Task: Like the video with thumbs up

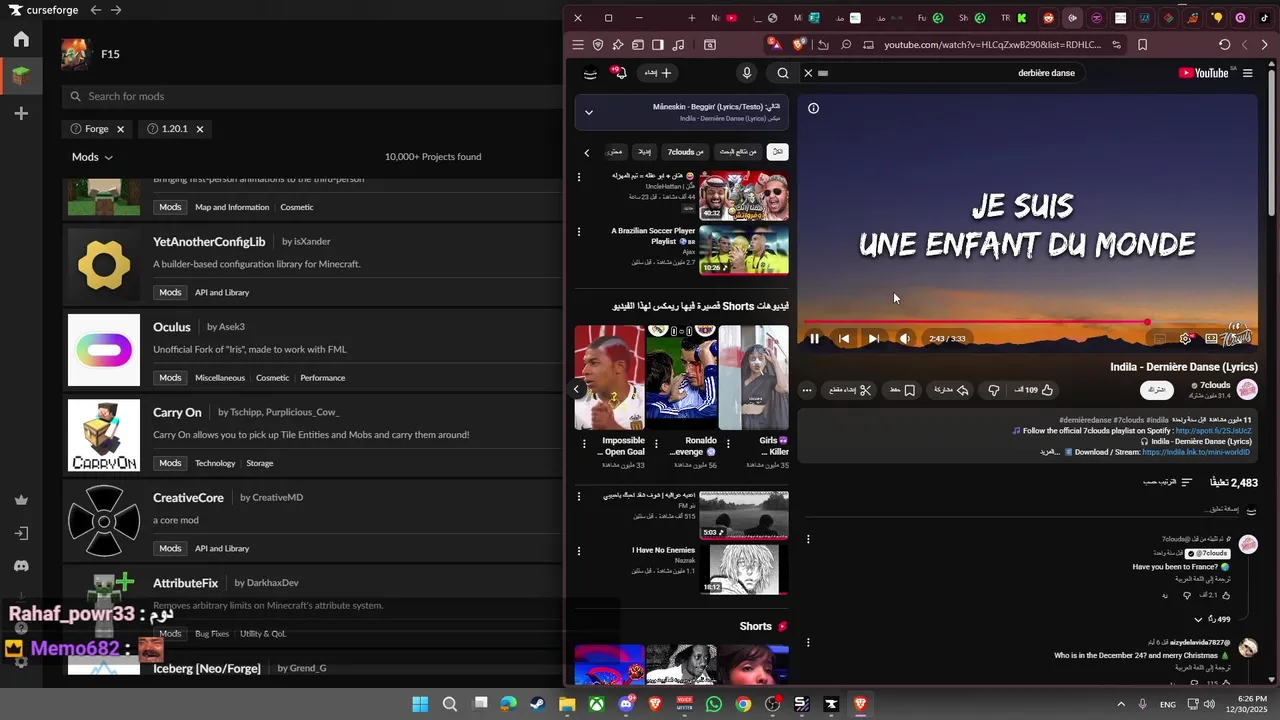Action: pos(1033,390)
